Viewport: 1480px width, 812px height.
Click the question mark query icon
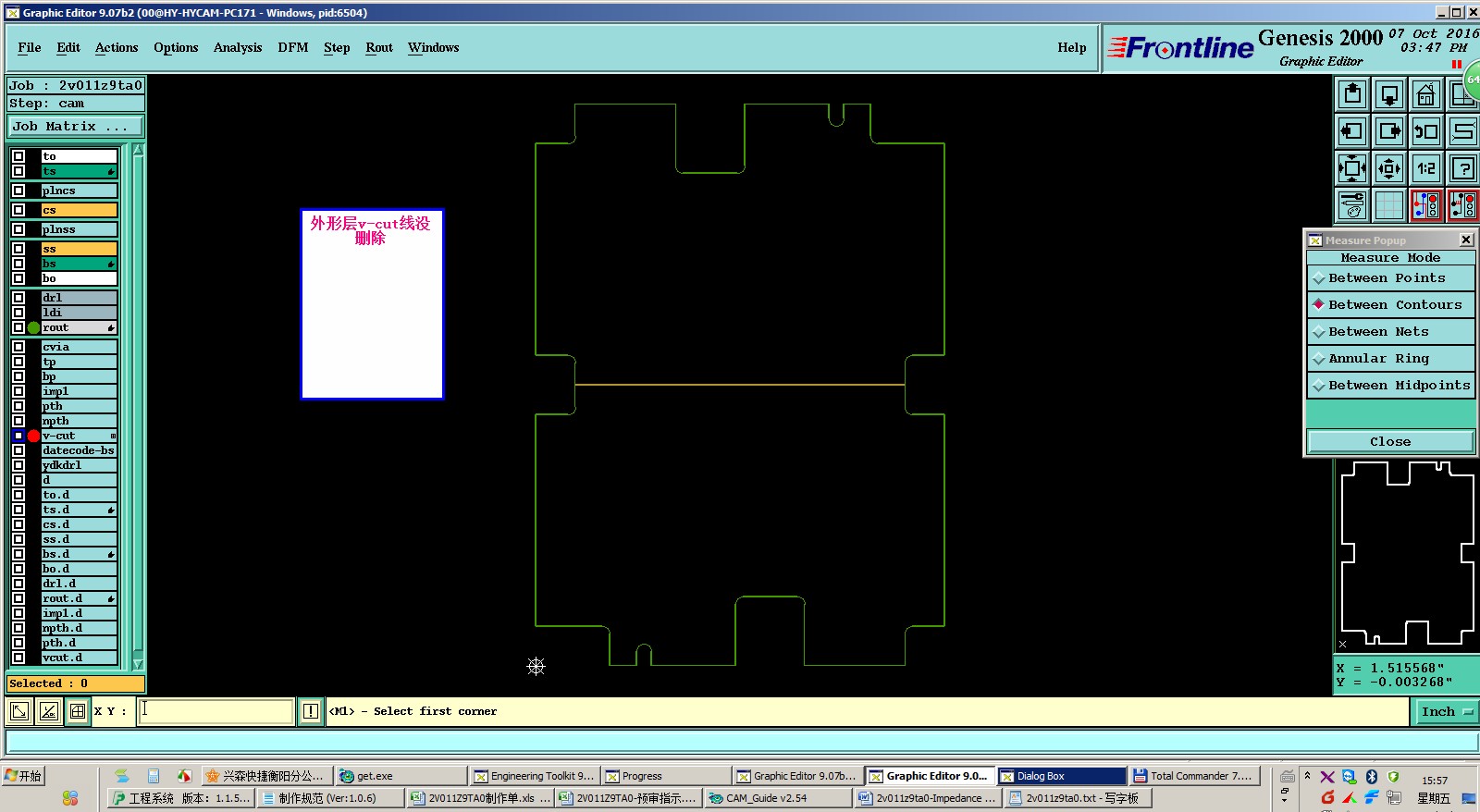pyautogui.click(x=1462, y=168)
